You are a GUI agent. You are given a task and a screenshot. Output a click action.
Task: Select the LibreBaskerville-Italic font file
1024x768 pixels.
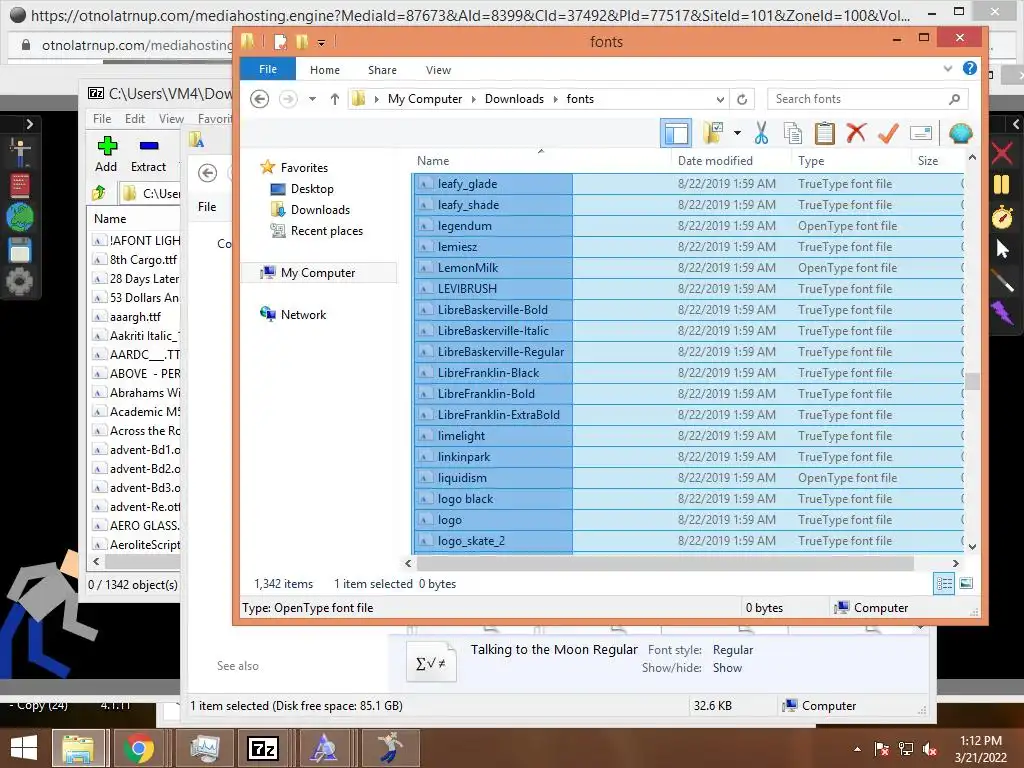click(x=493, y=331)
